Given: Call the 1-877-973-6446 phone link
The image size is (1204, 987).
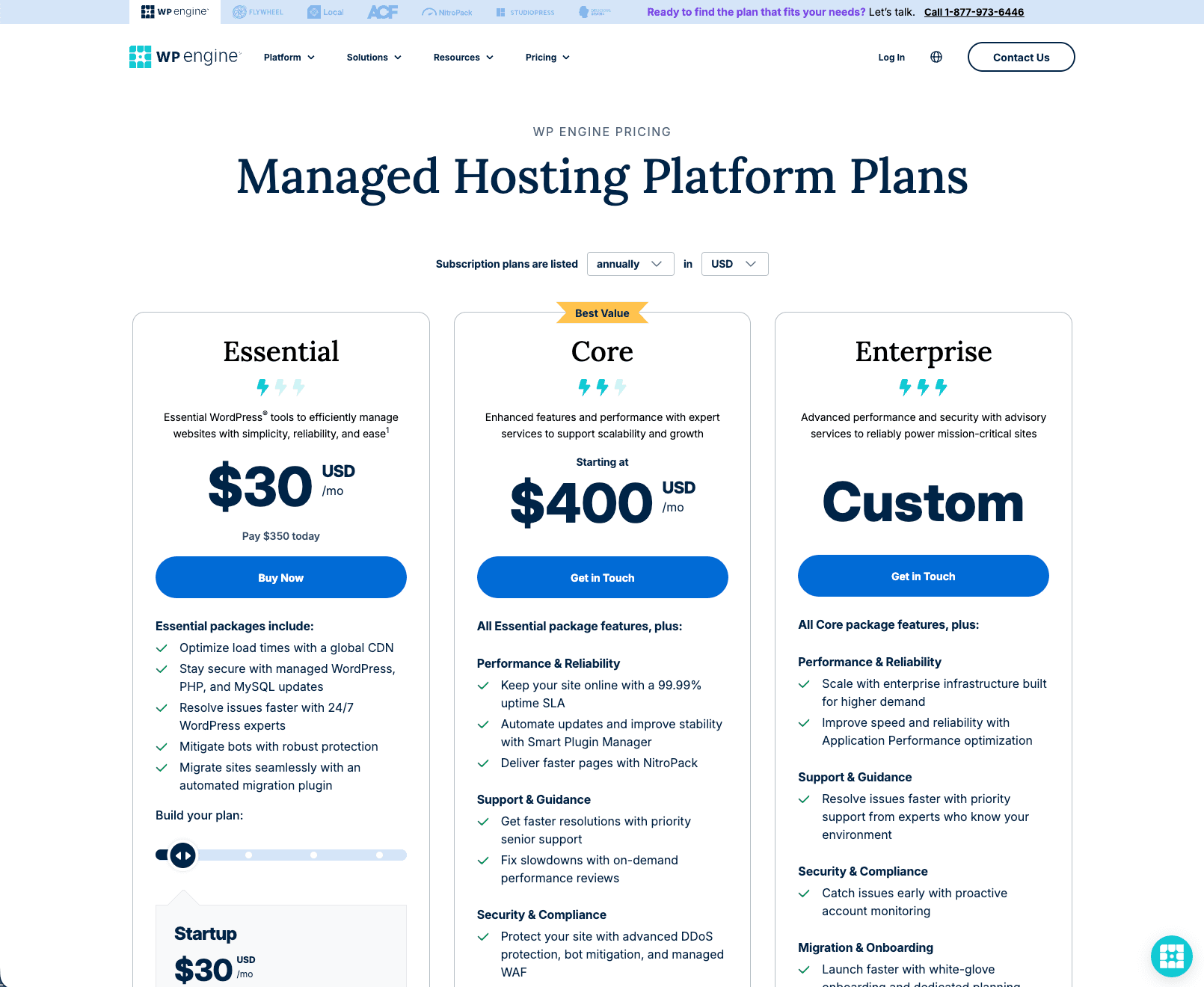Looking at the screenshot, I should pyautogui.click(x=974, y=12).
